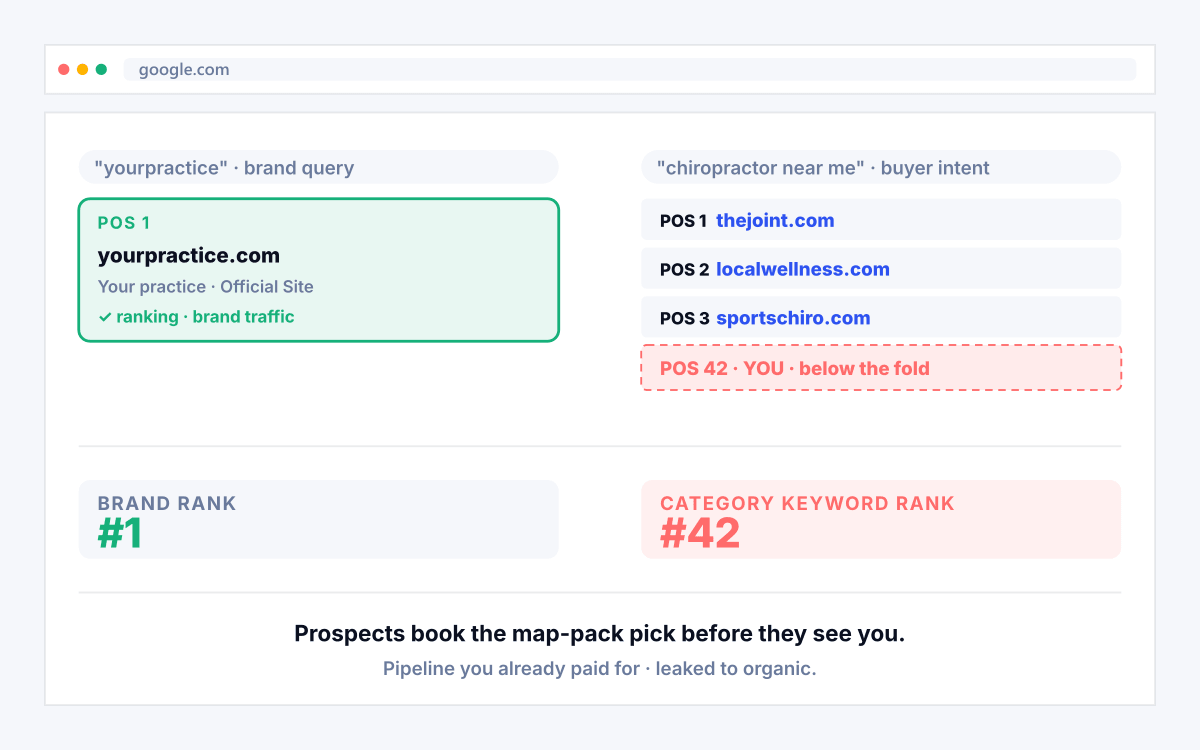Click "Your practice · Official Site" description
This screenshot has width=1200, height=750.
tap(206, 287)
